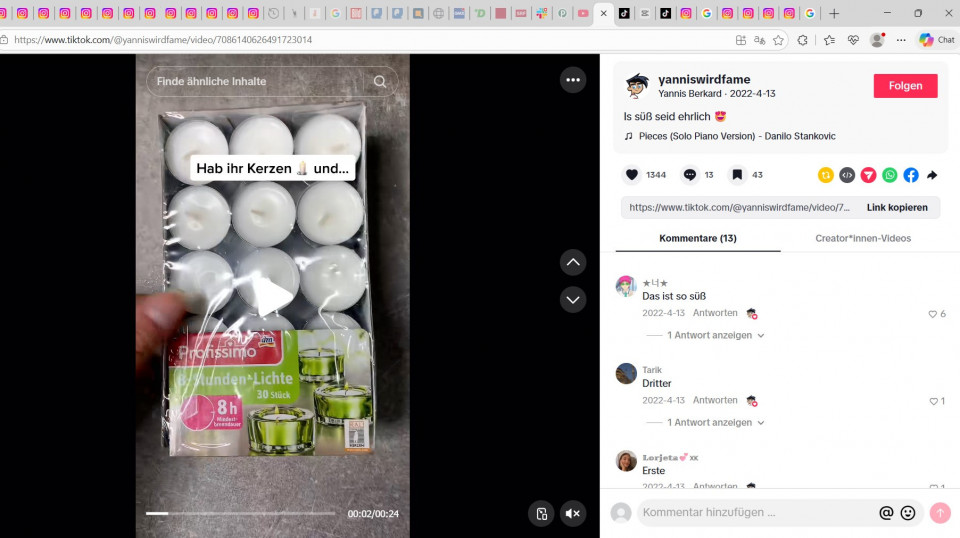960x538 pixels.
Task: Share the video via WhatsApp icon
Action: 889,175
